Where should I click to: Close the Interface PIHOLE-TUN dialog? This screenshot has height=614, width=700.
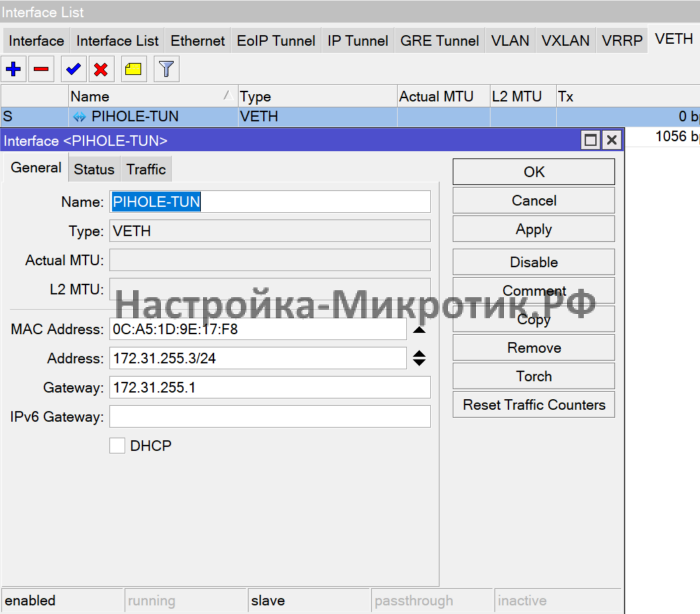tap(612, 140)
